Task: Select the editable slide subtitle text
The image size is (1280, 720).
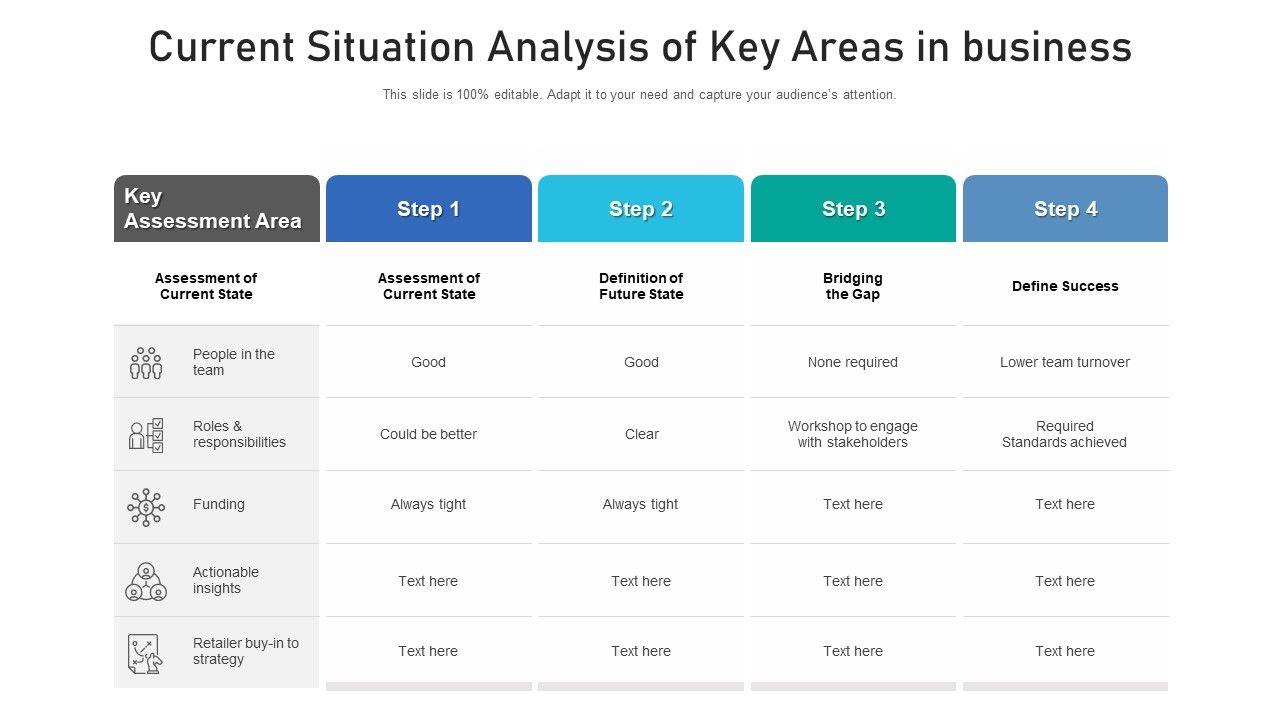Action: (x=639, y=95)
